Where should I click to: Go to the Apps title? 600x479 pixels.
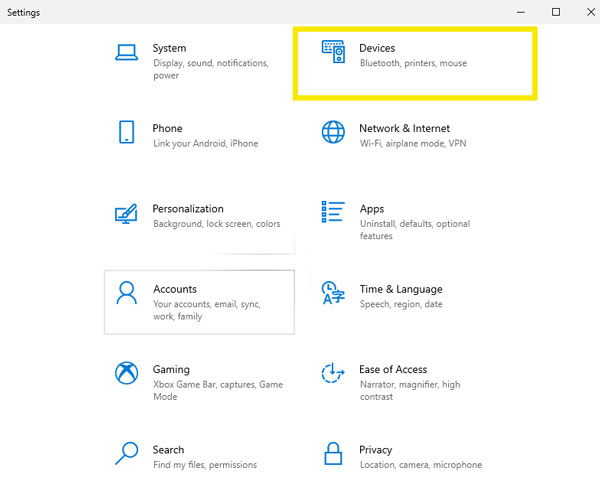click(372, 209)
